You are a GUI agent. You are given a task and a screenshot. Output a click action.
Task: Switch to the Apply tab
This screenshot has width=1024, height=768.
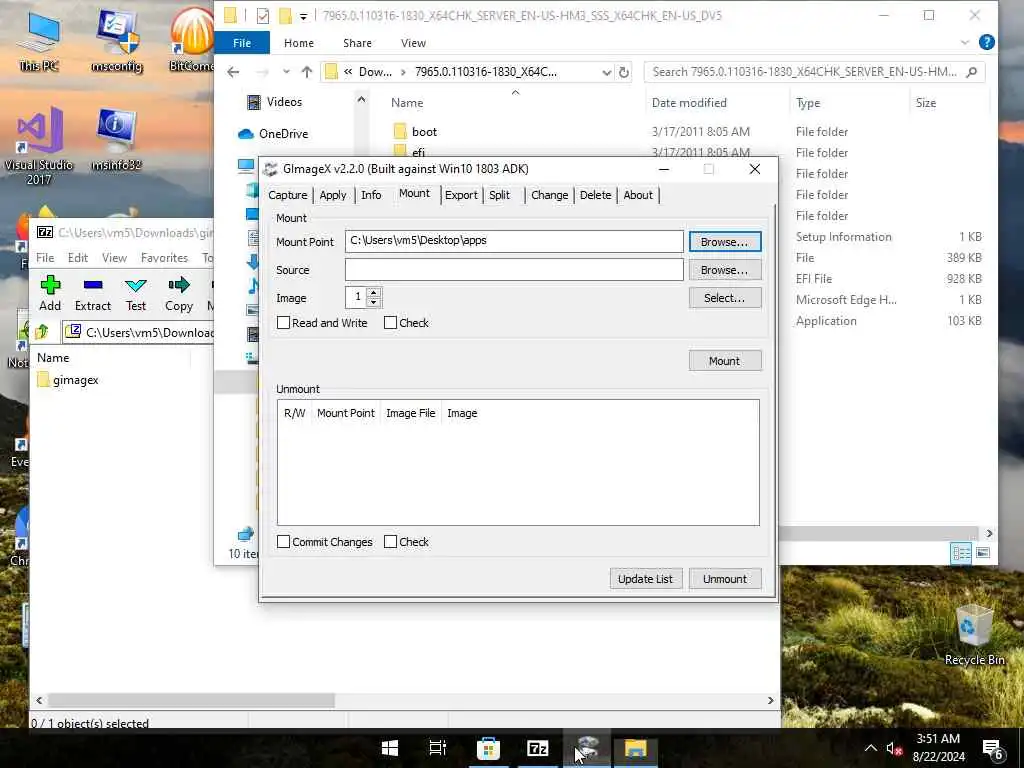[332, 195]
